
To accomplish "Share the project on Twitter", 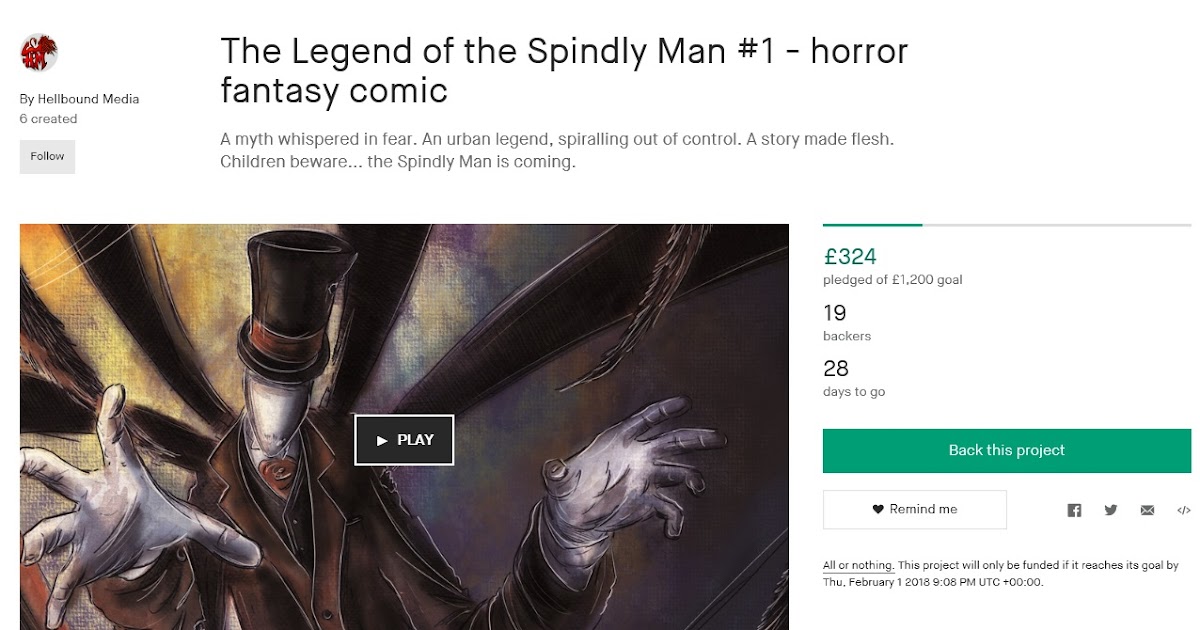I will click(x=1111, y=510).
